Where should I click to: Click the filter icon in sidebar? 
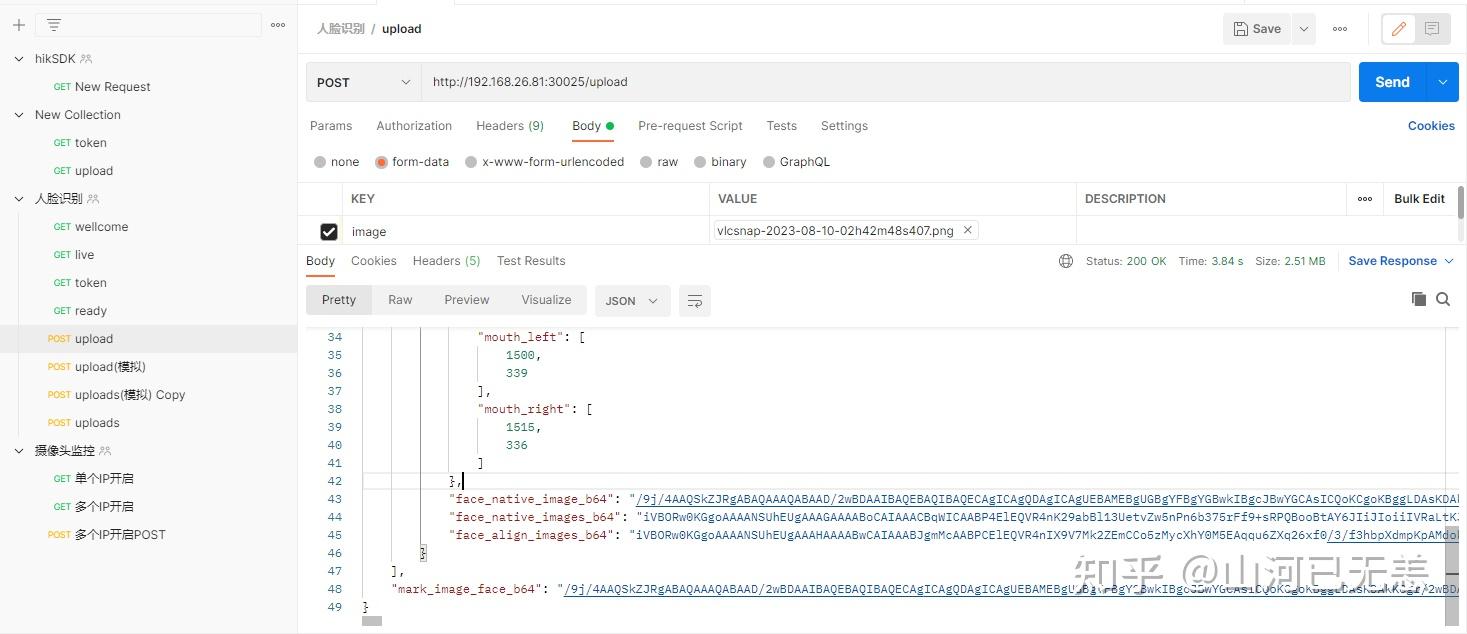(54, 25)
